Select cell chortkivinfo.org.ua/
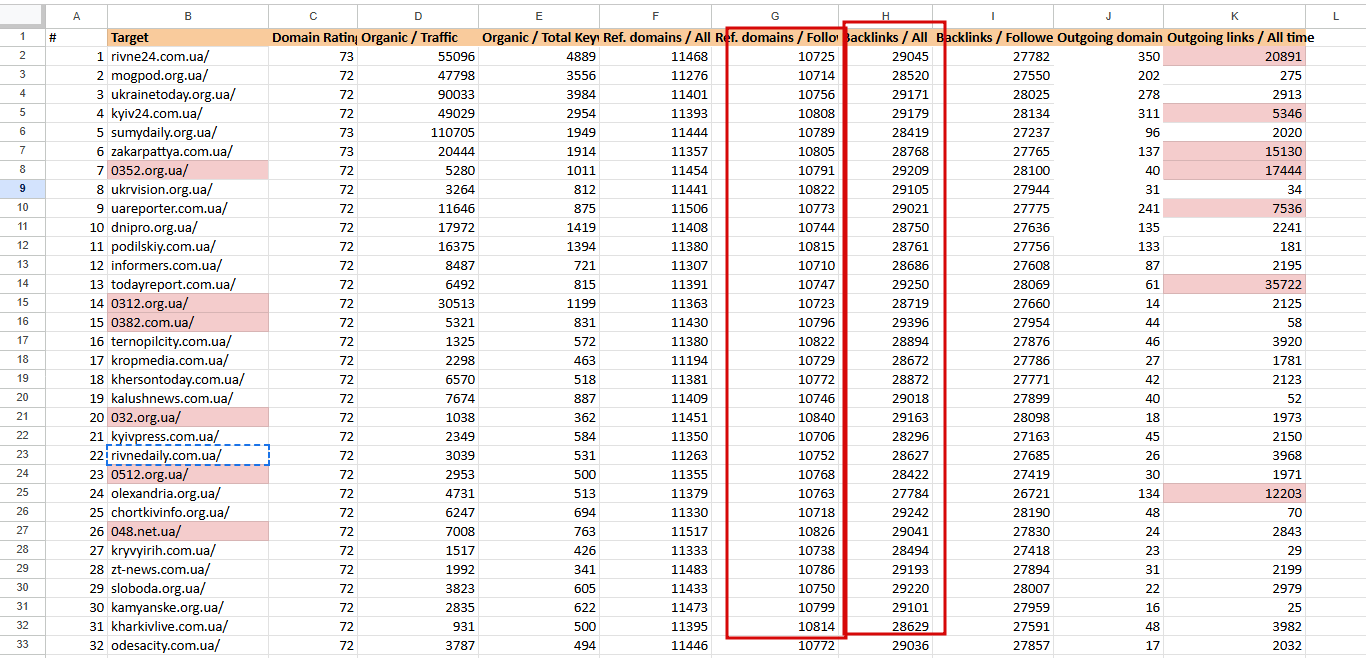Screen dimensions: 1366x658 point(188,512)
